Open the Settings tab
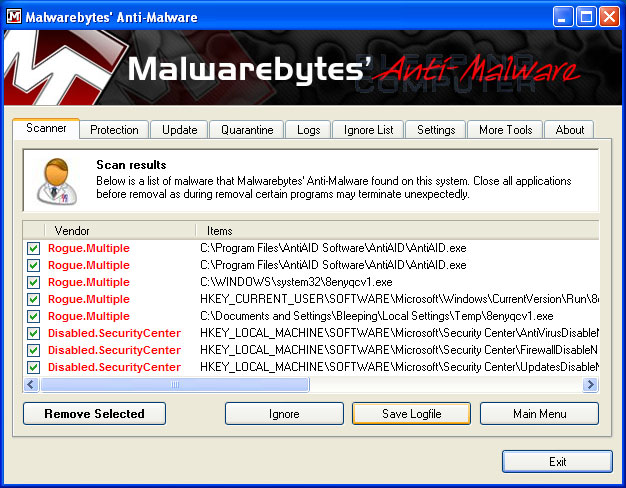This screenshot has width=626, height=488. point(436,130)
